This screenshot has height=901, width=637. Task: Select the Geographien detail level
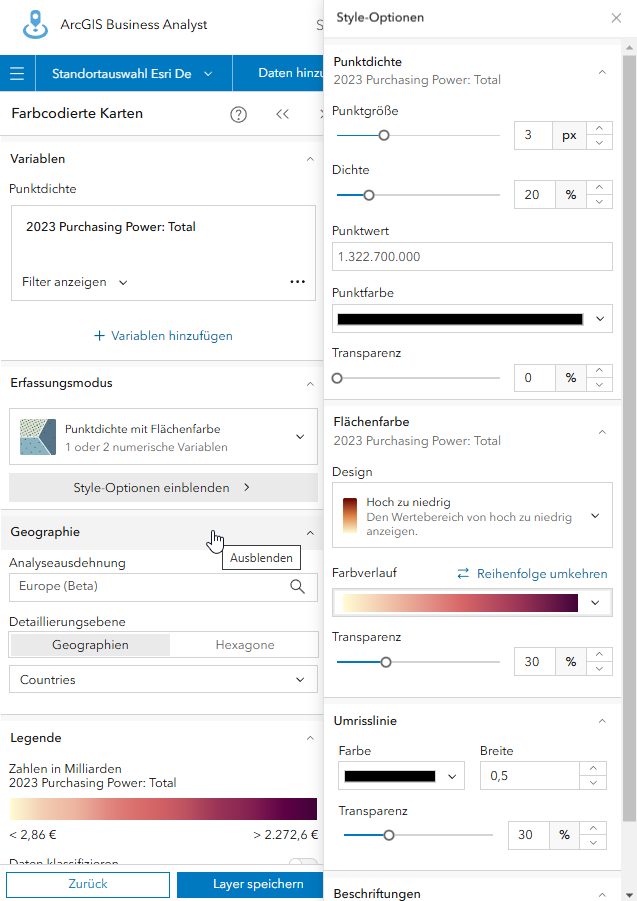(x=90, y=645)
